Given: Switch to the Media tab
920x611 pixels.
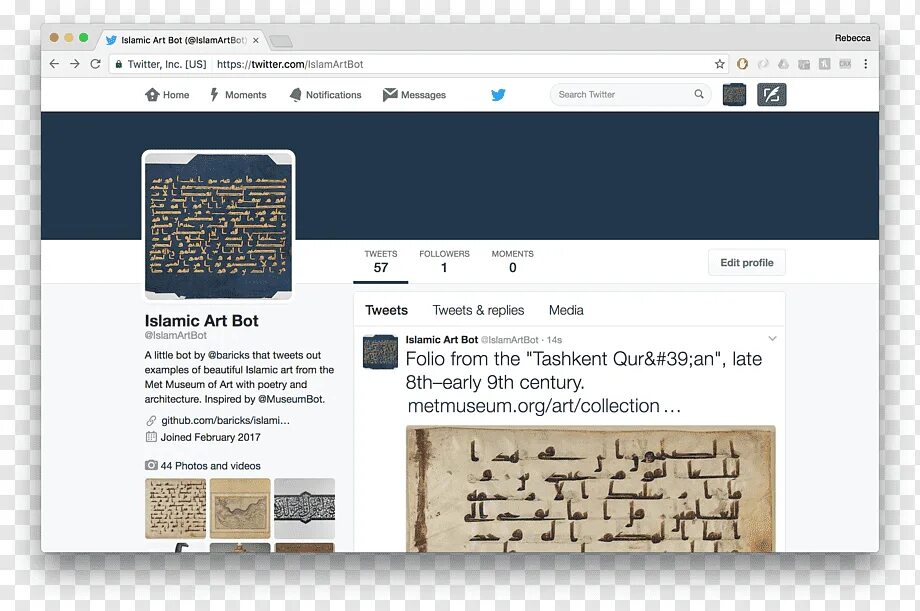Looking at the screenshot, I should [x=566, y=310].
